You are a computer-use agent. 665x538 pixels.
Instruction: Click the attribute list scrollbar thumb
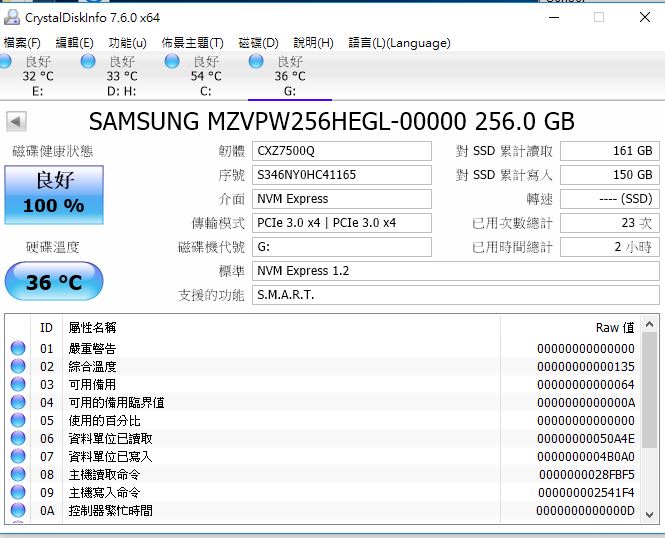[649, 390]
